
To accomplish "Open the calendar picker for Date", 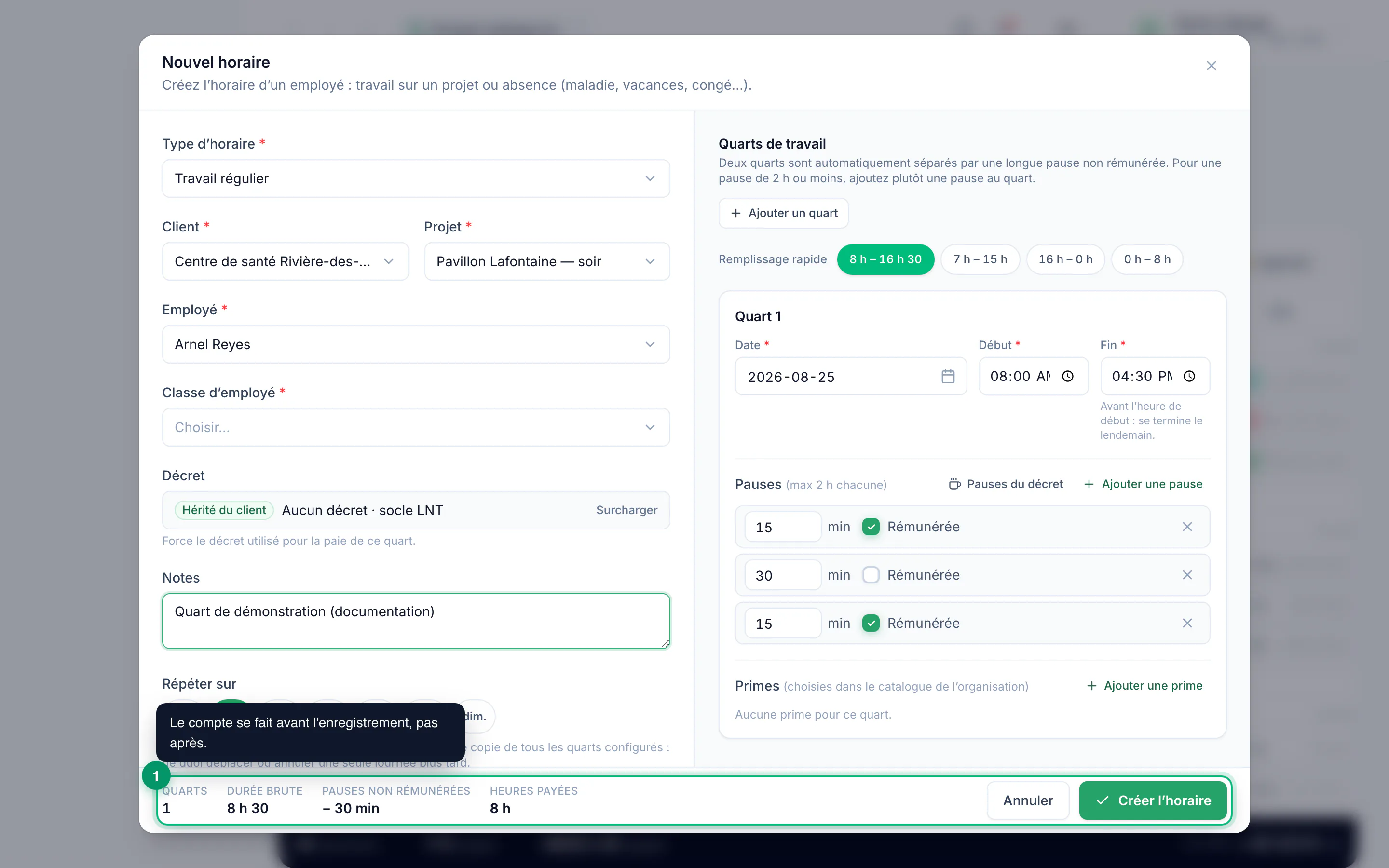I will point(948,376).
